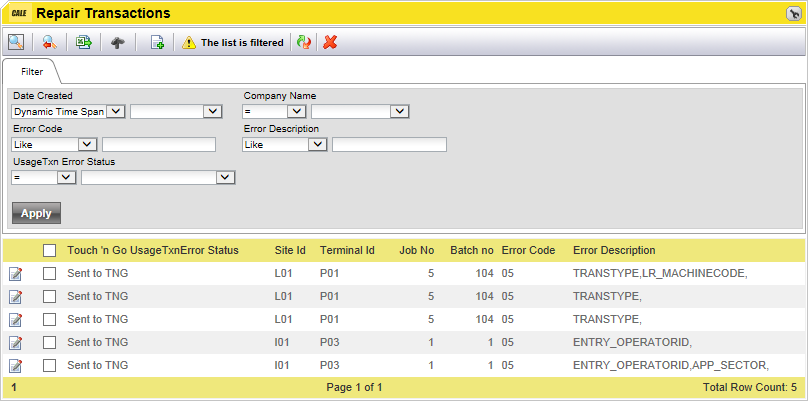
Task: Select the Filter tab
Action: [x=31, y=72]
